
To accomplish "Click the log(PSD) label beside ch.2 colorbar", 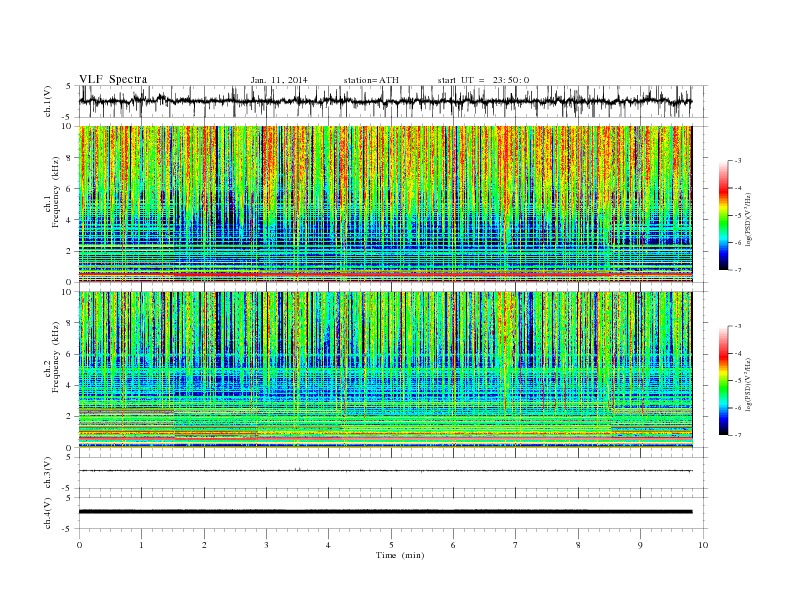I will [749, 383].
